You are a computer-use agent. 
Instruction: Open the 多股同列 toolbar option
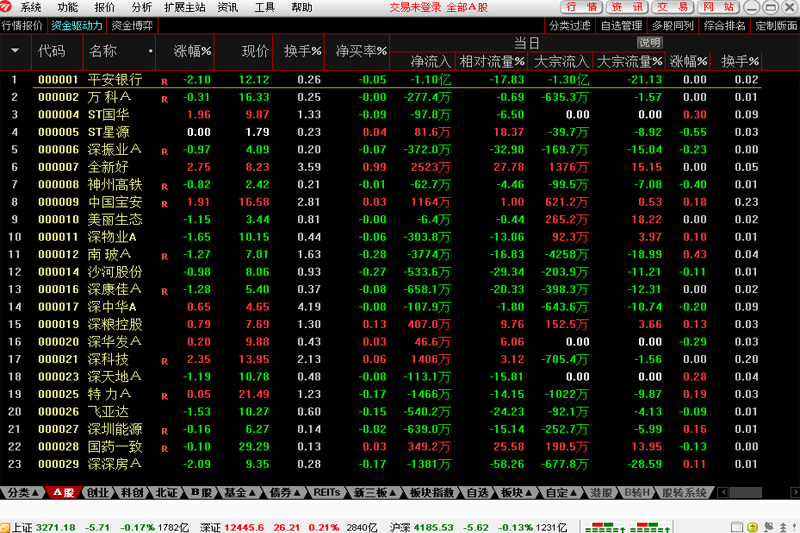click(x=673, y=26)
